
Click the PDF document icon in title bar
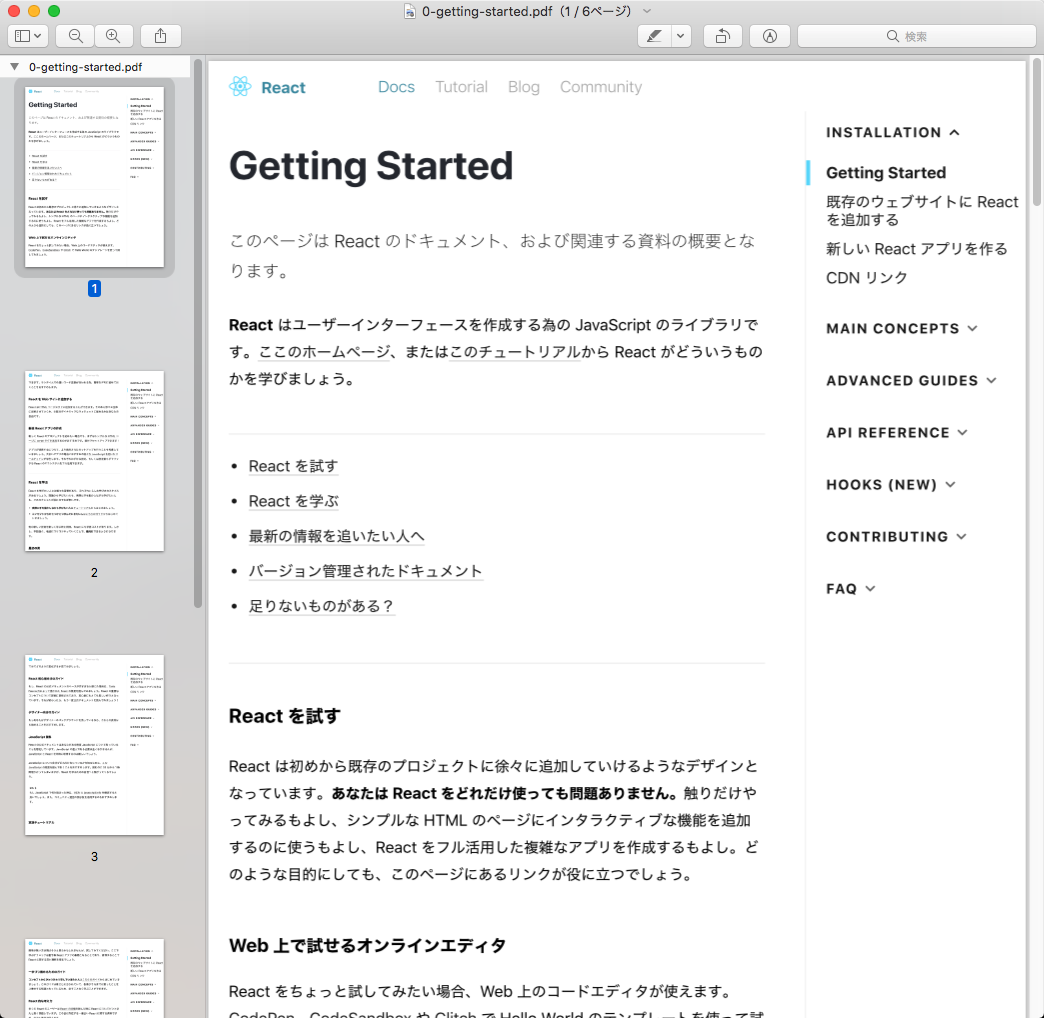click(410, 11)
